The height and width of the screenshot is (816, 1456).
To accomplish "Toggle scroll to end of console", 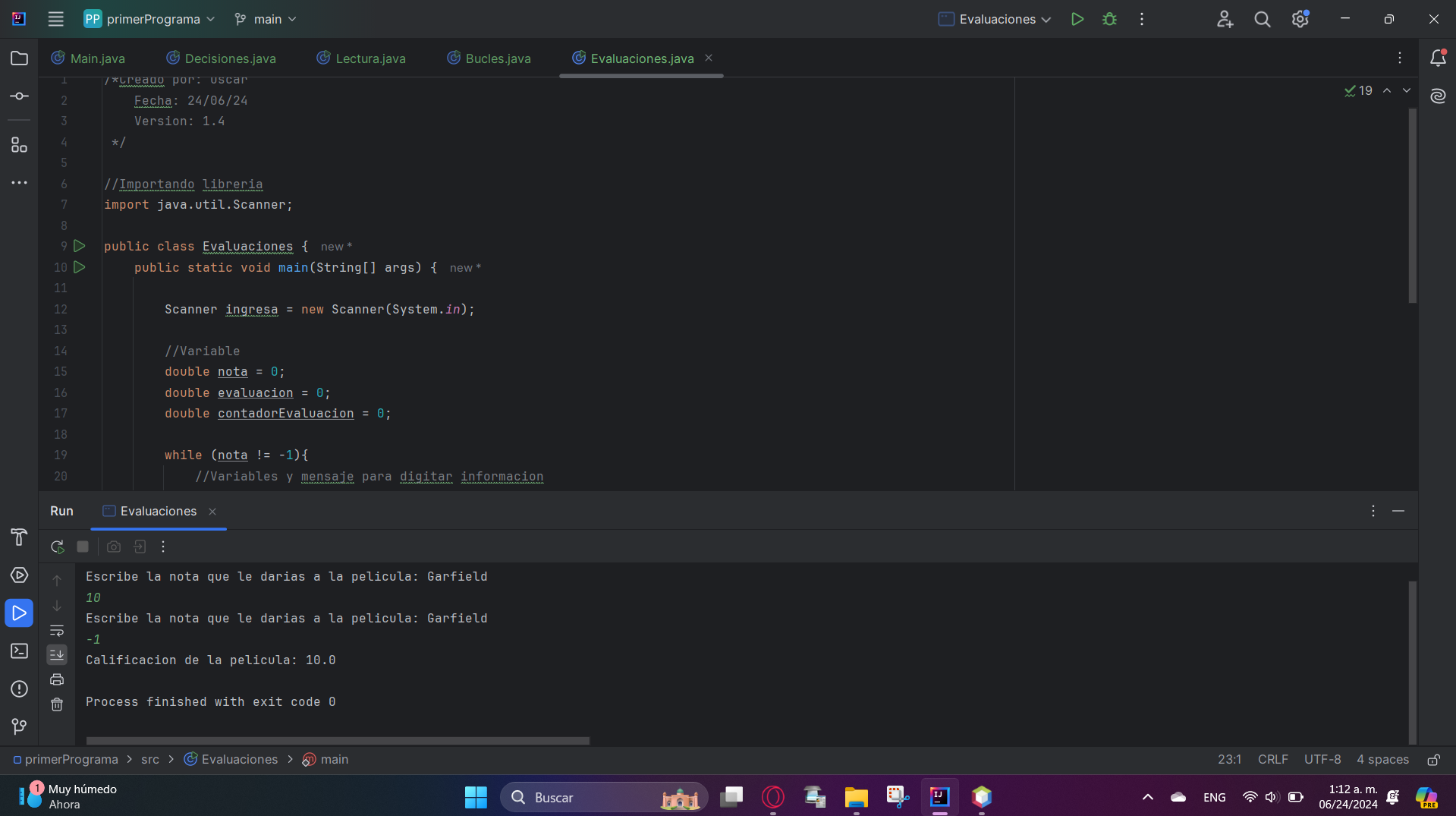I will click(x=57, y=654).
